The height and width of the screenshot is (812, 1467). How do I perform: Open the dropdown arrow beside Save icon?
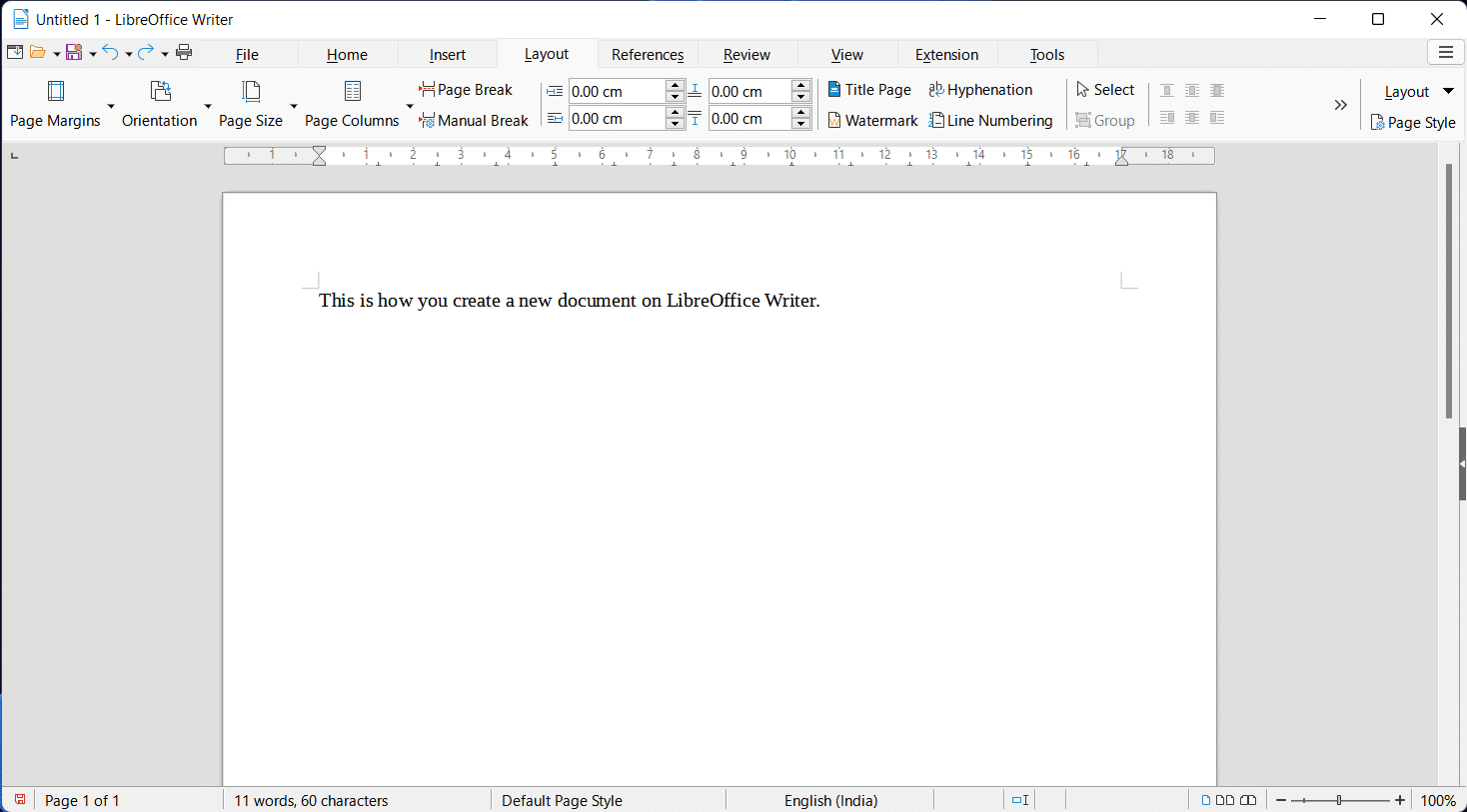click(93, 54)
